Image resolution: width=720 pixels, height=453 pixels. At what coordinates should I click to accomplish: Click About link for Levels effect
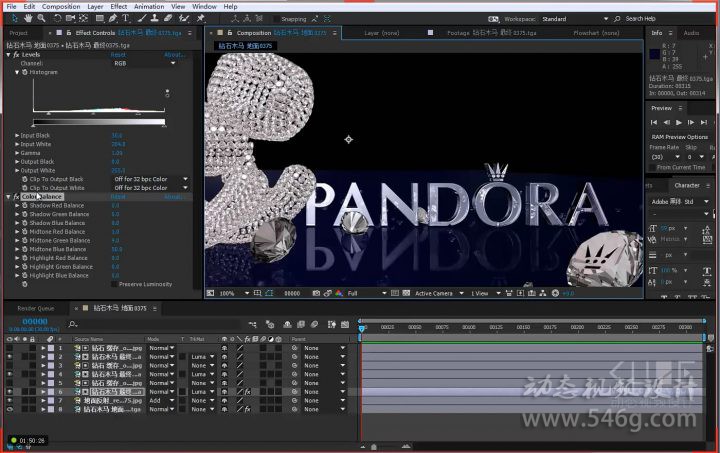(174, 55)
